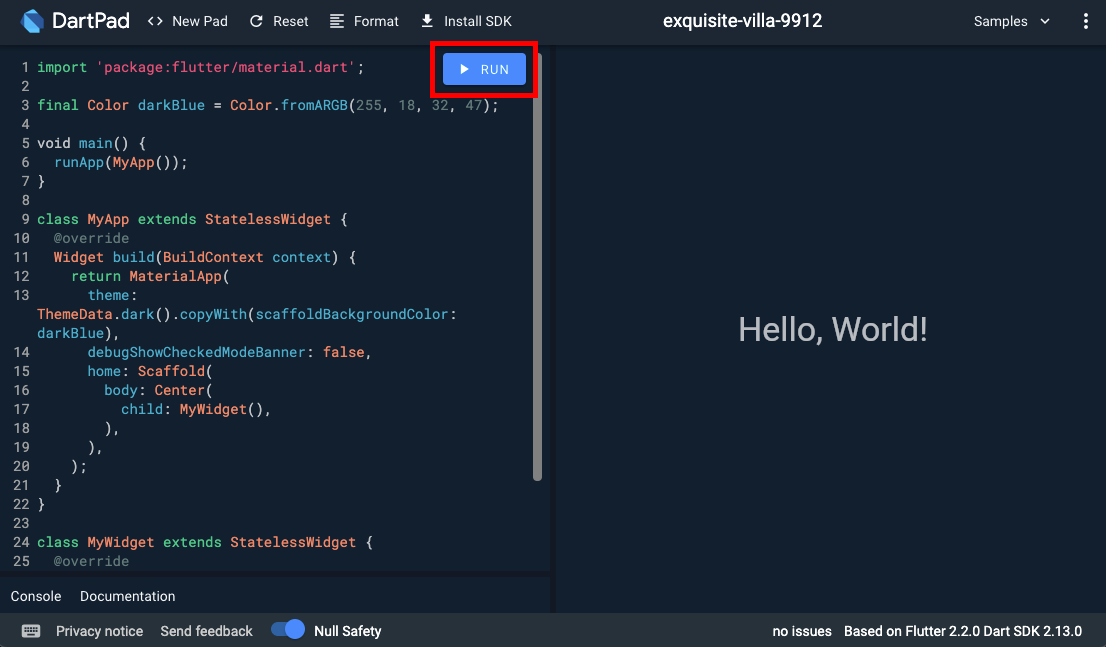The width and height of the screenshot is (1106, 647).
Task: Click the Install SDK download icon
Action: coord(427,21)
